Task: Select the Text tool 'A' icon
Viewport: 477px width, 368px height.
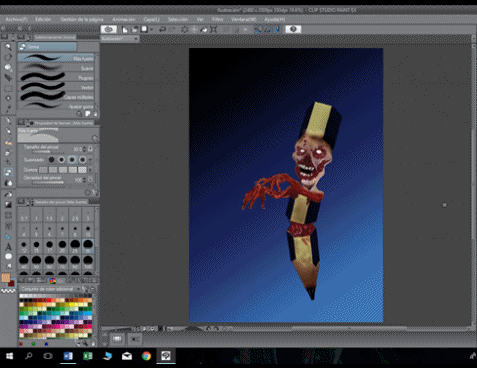Action: point(8,247)
